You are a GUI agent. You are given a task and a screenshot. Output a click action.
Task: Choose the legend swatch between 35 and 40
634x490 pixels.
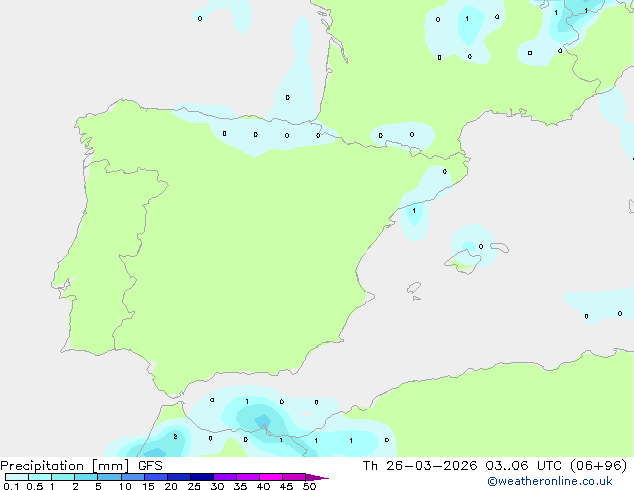coord(248,477)
